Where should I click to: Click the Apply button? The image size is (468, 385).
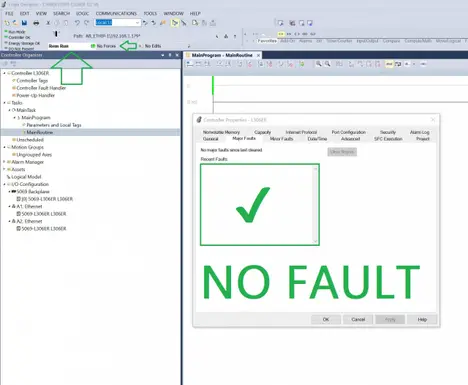pos(390,319)
